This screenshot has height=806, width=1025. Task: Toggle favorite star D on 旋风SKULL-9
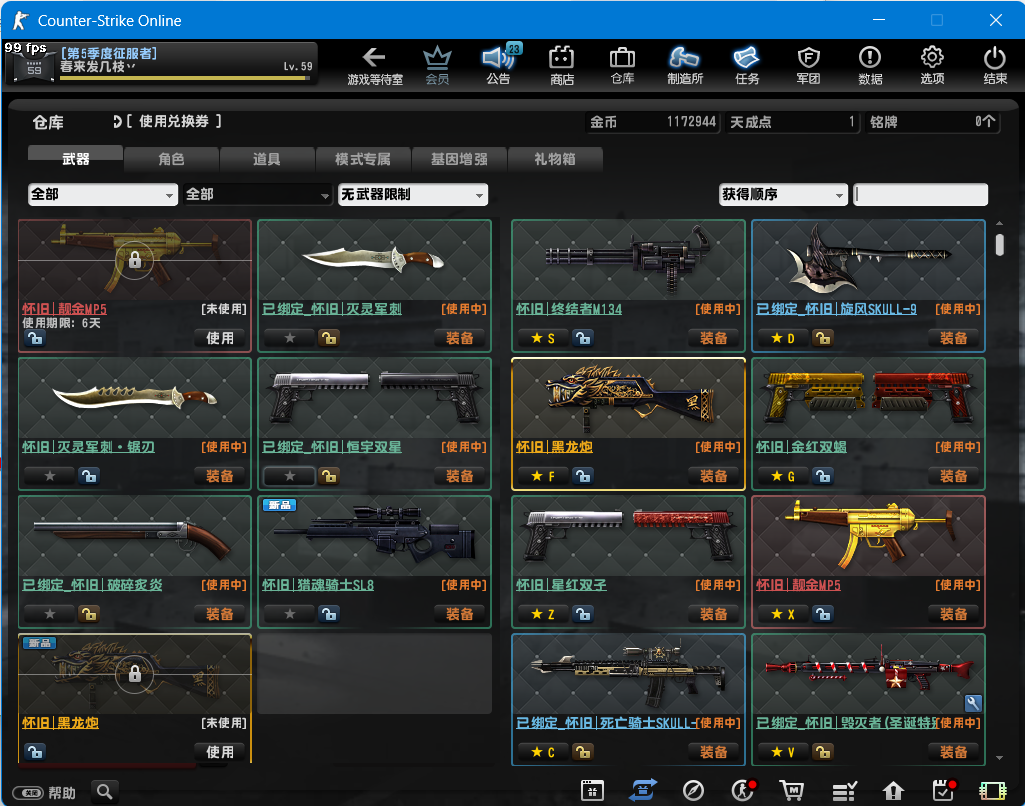click(x=783, y=338)
